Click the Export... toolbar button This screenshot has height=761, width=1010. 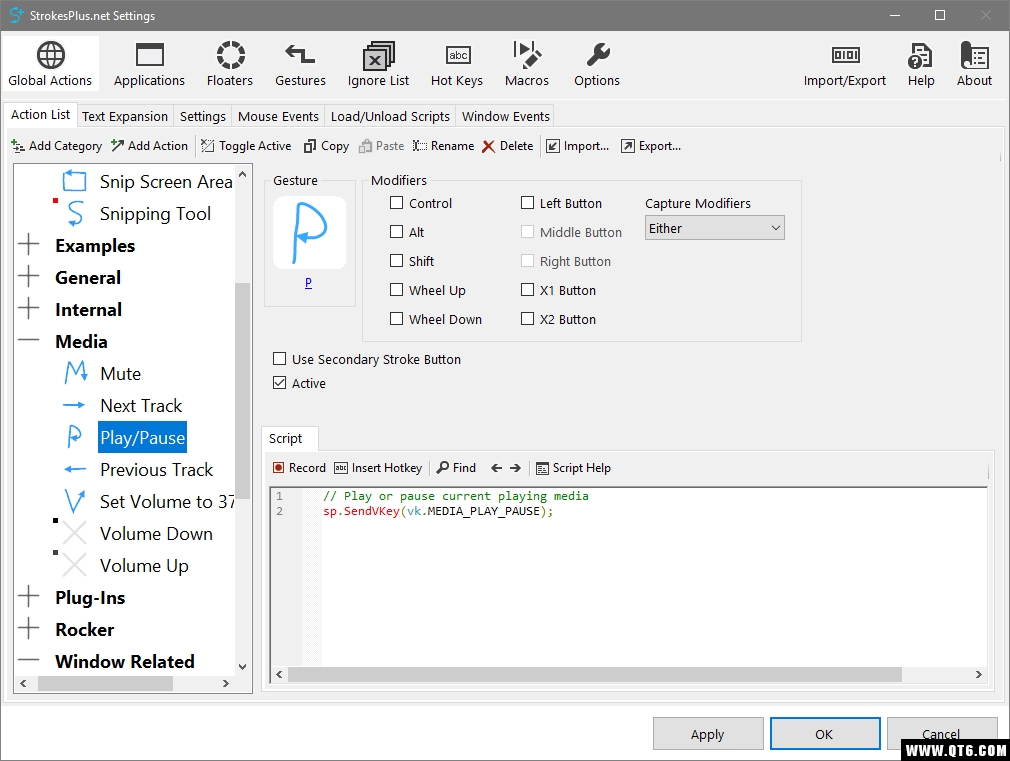click(x=651, y=146)
